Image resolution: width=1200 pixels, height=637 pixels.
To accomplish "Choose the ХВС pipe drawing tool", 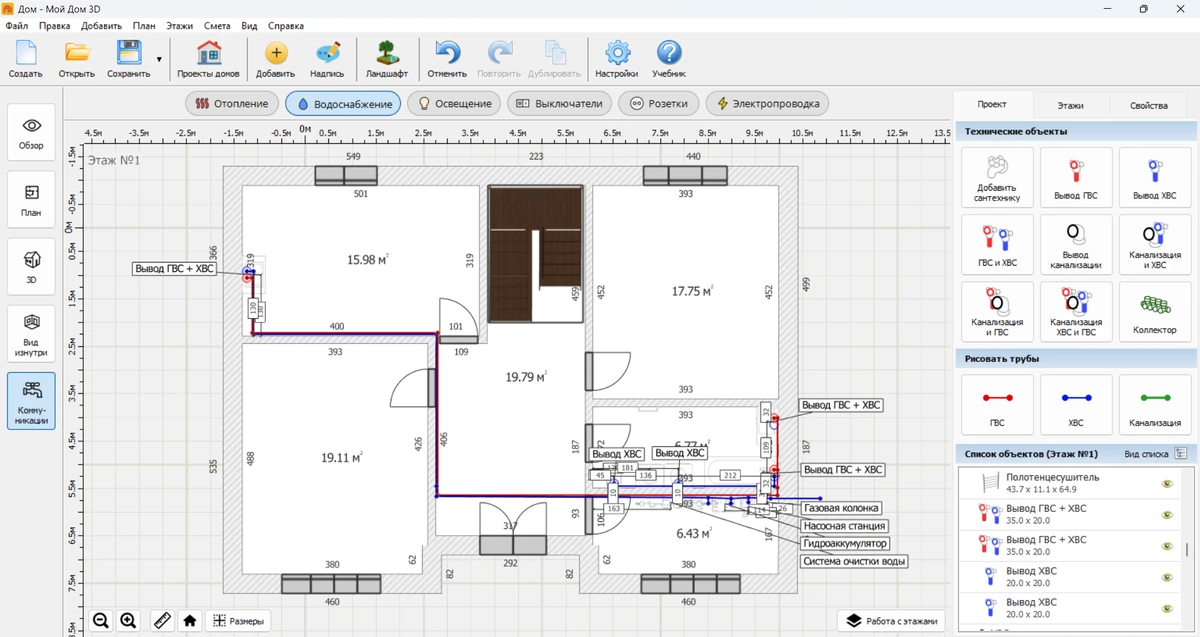I will coord(1075,404).
